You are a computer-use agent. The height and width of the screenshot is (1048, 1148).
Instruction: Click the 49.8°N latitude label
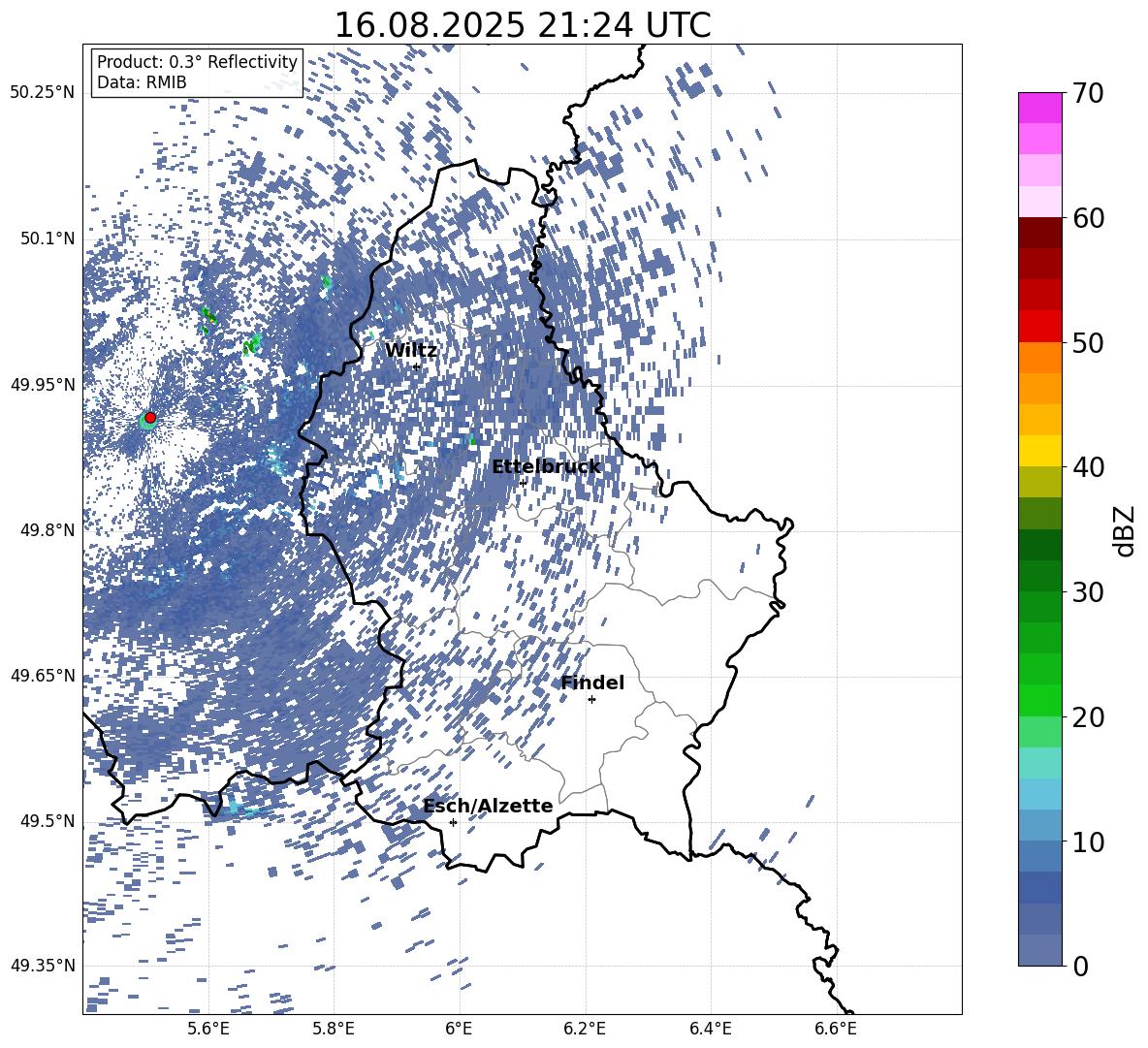[x=48, y=530]
